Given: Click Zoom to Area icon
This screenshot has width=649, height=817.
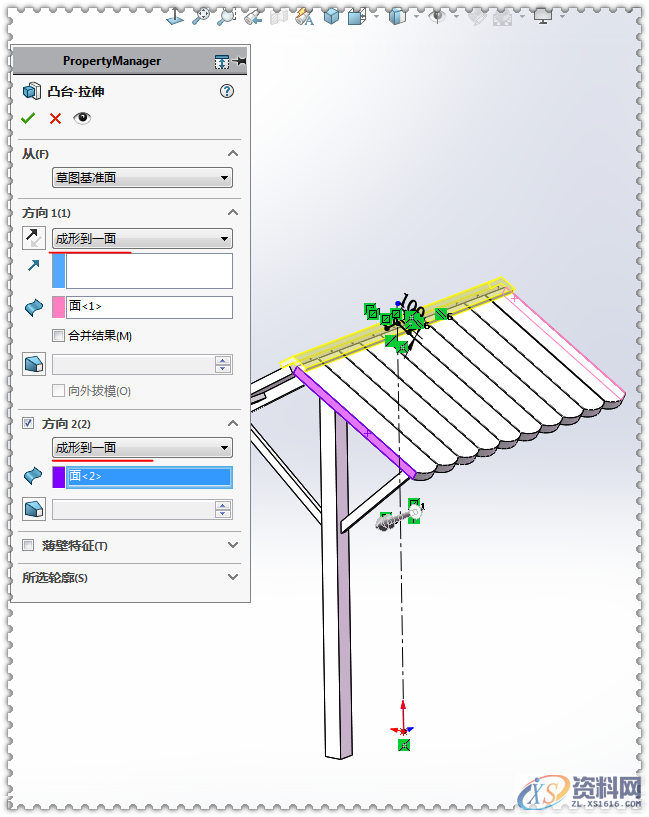Looking at the screenshot, I should [x=227, y=17].
